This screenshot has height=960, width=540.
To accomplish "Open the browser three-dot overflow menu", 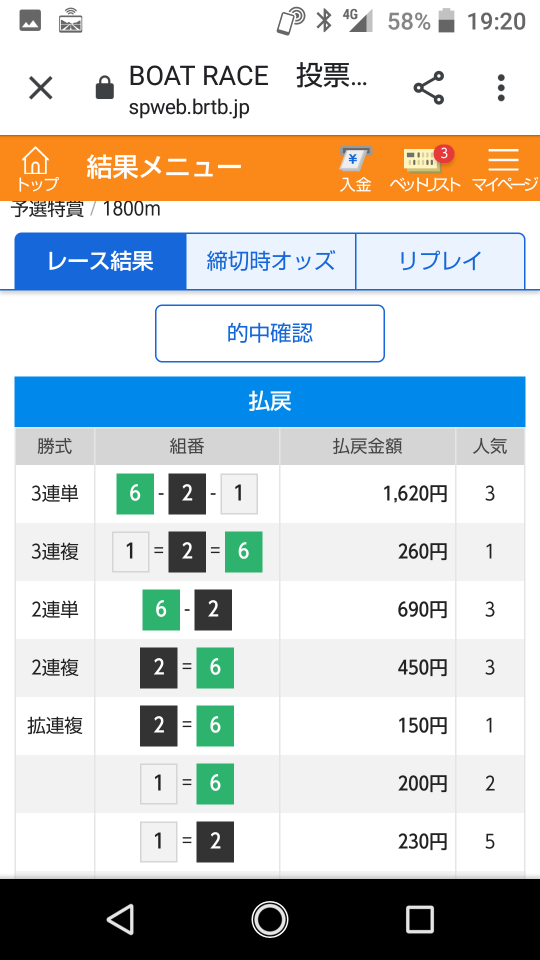I will (x=501, y=88).
